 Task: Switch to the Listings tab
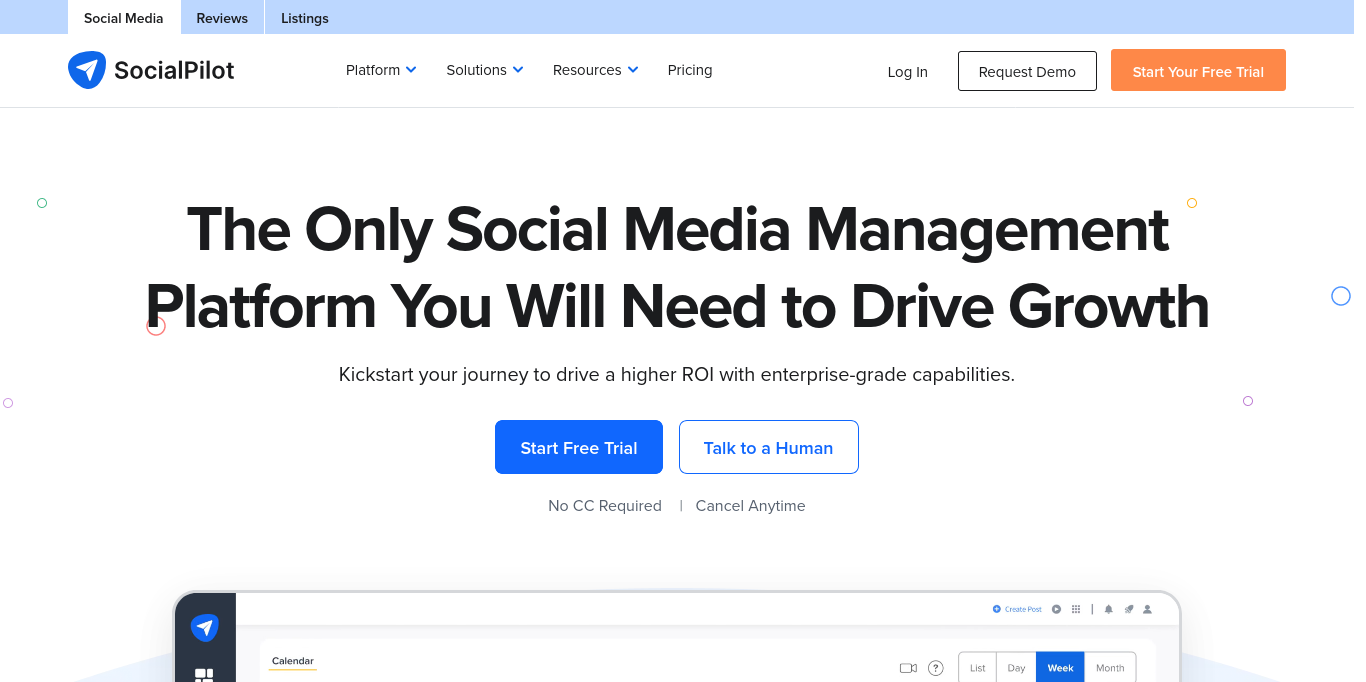(305, 18)
